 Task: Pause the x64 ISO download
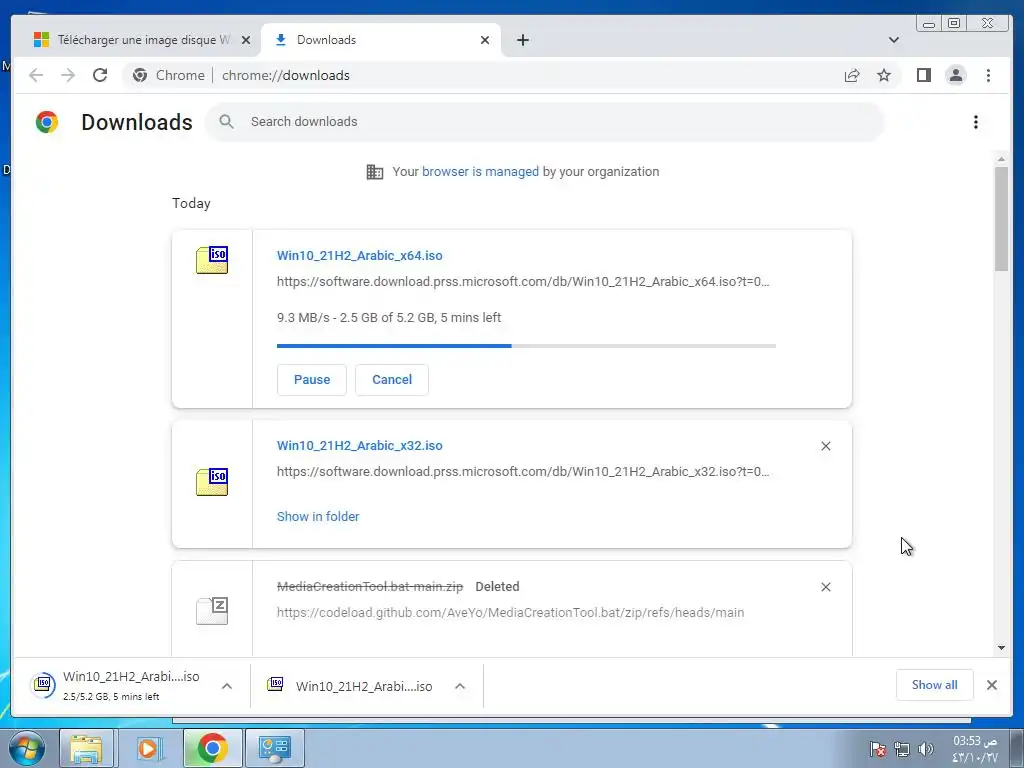[312, 379]
